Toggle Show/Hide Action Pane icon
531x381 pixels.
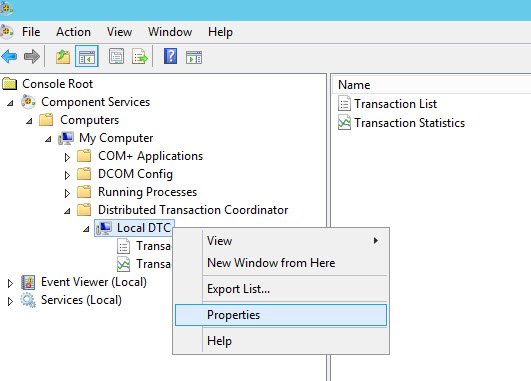pos(194,57)
